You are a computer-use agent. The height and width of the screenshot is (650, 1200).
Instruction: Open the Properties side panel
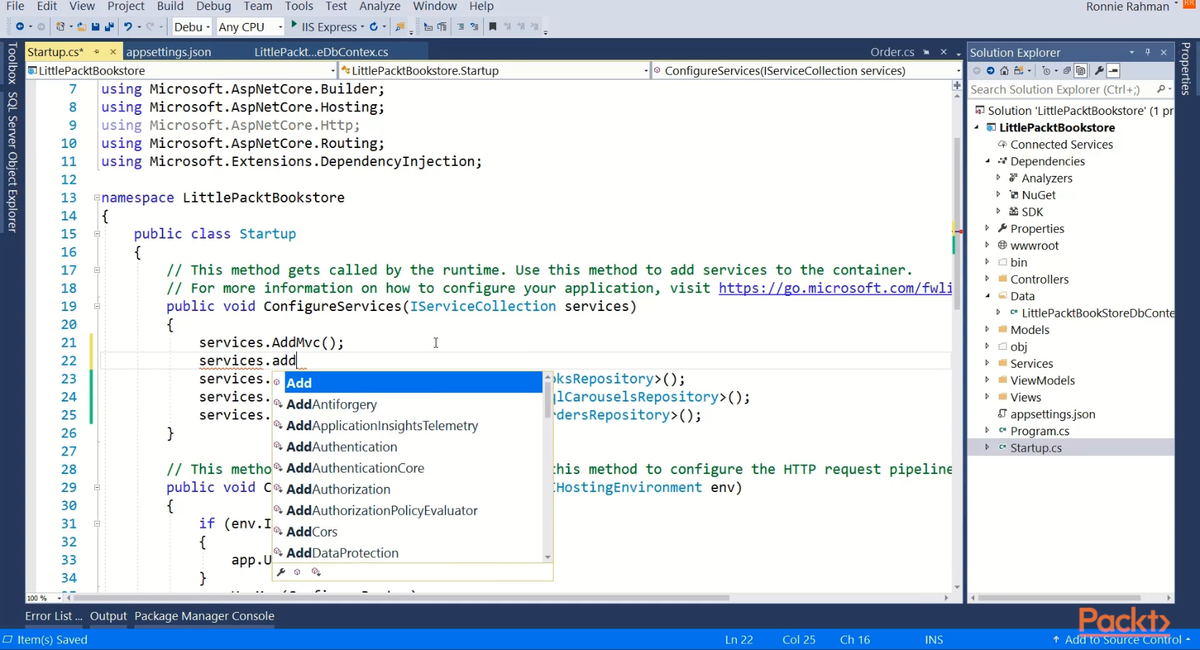coord(1187,68)
